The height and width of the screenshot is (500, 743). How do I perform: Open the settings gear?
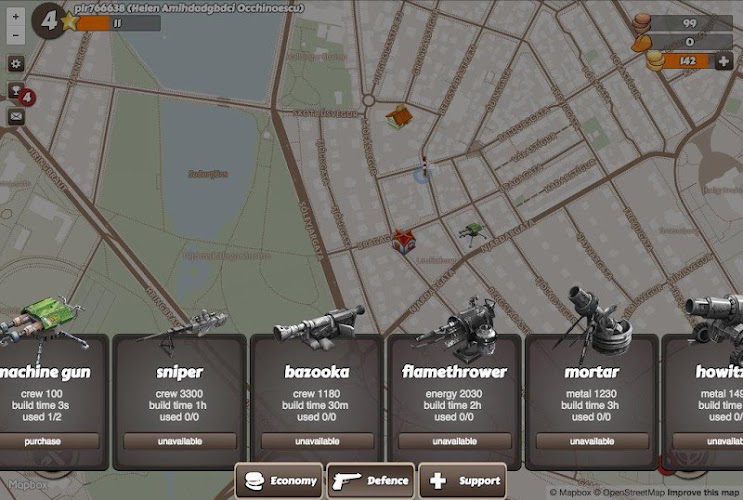[16, 63]
